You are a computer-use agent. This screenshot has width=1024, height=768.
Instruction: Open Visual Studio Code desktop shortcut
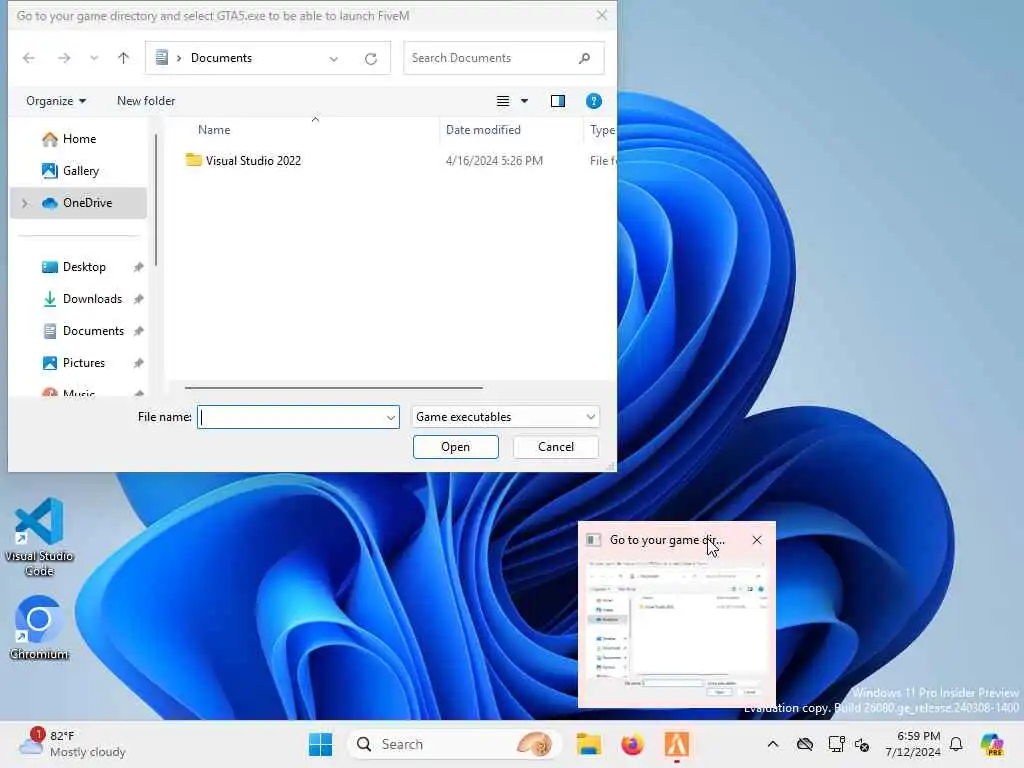pyautogui.click(x=39, y=537)
